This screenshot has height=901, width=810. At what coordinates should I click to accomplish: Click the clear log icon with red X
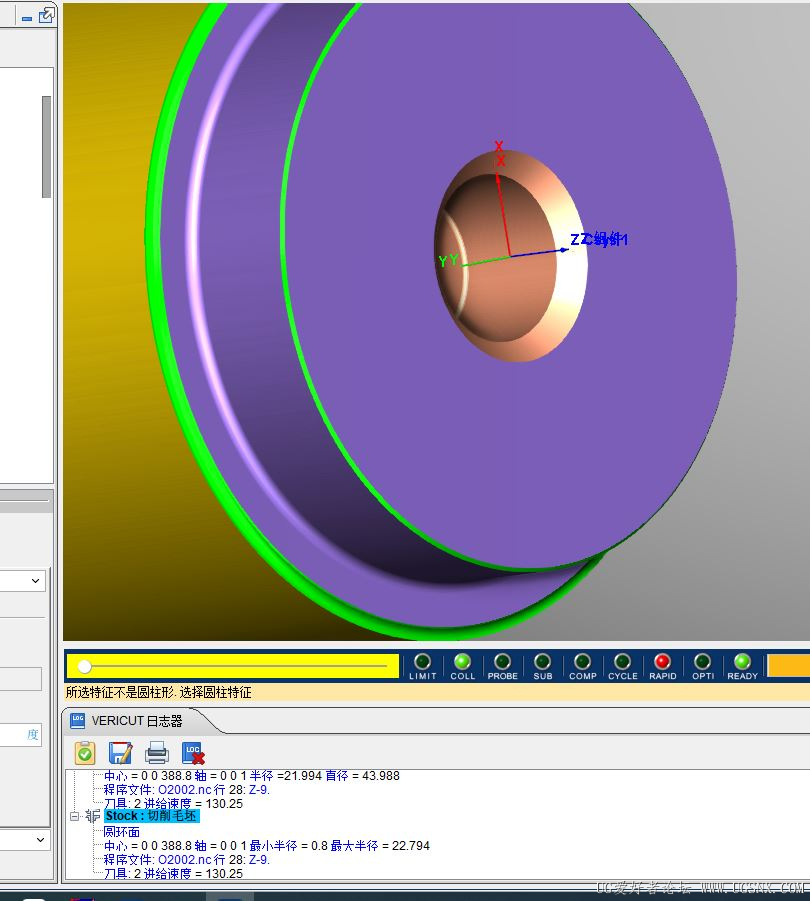click(x=193, y=753)
